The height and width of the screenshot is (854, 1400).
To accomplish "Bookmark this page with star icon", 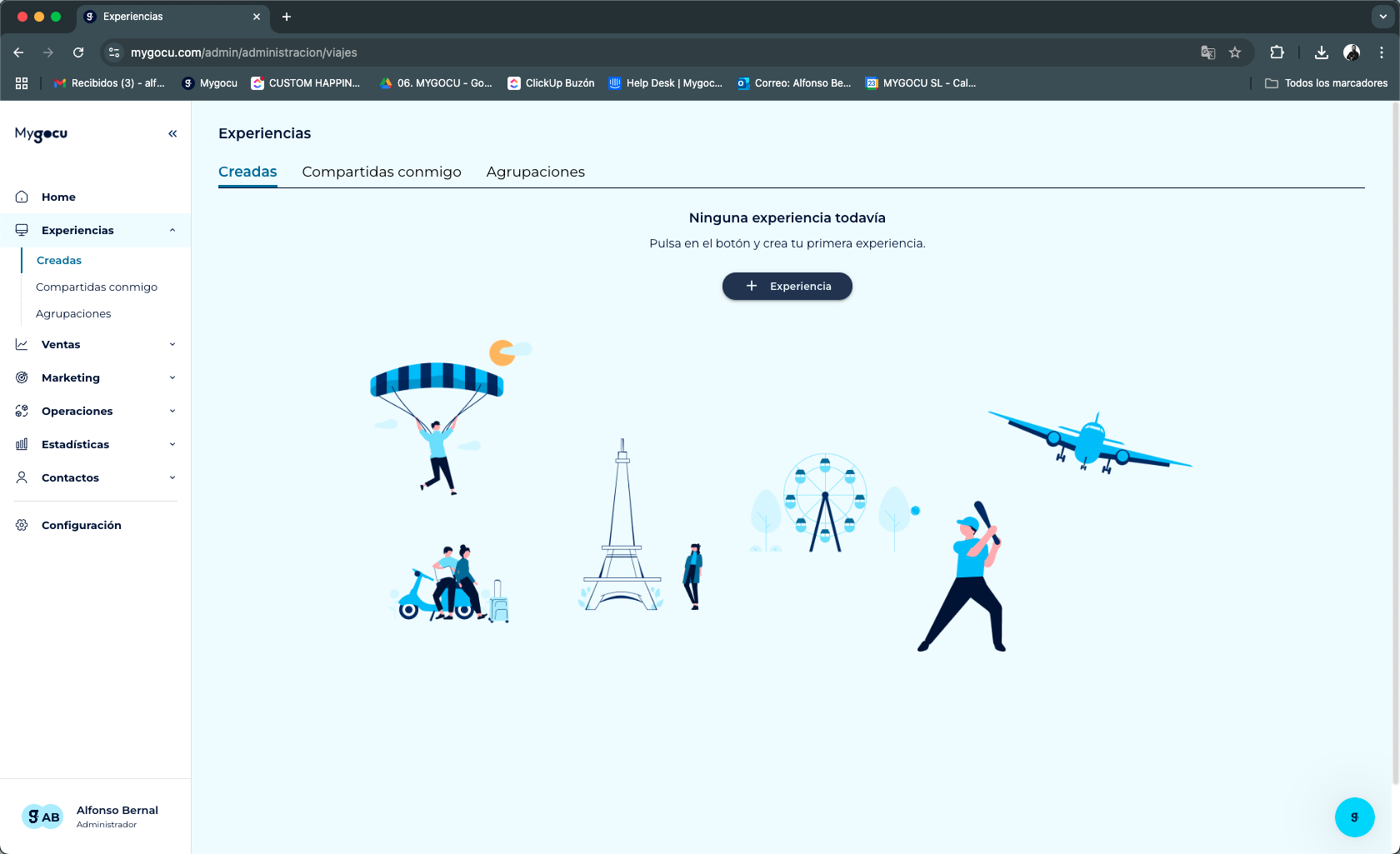I will (x=1235, y=52).
